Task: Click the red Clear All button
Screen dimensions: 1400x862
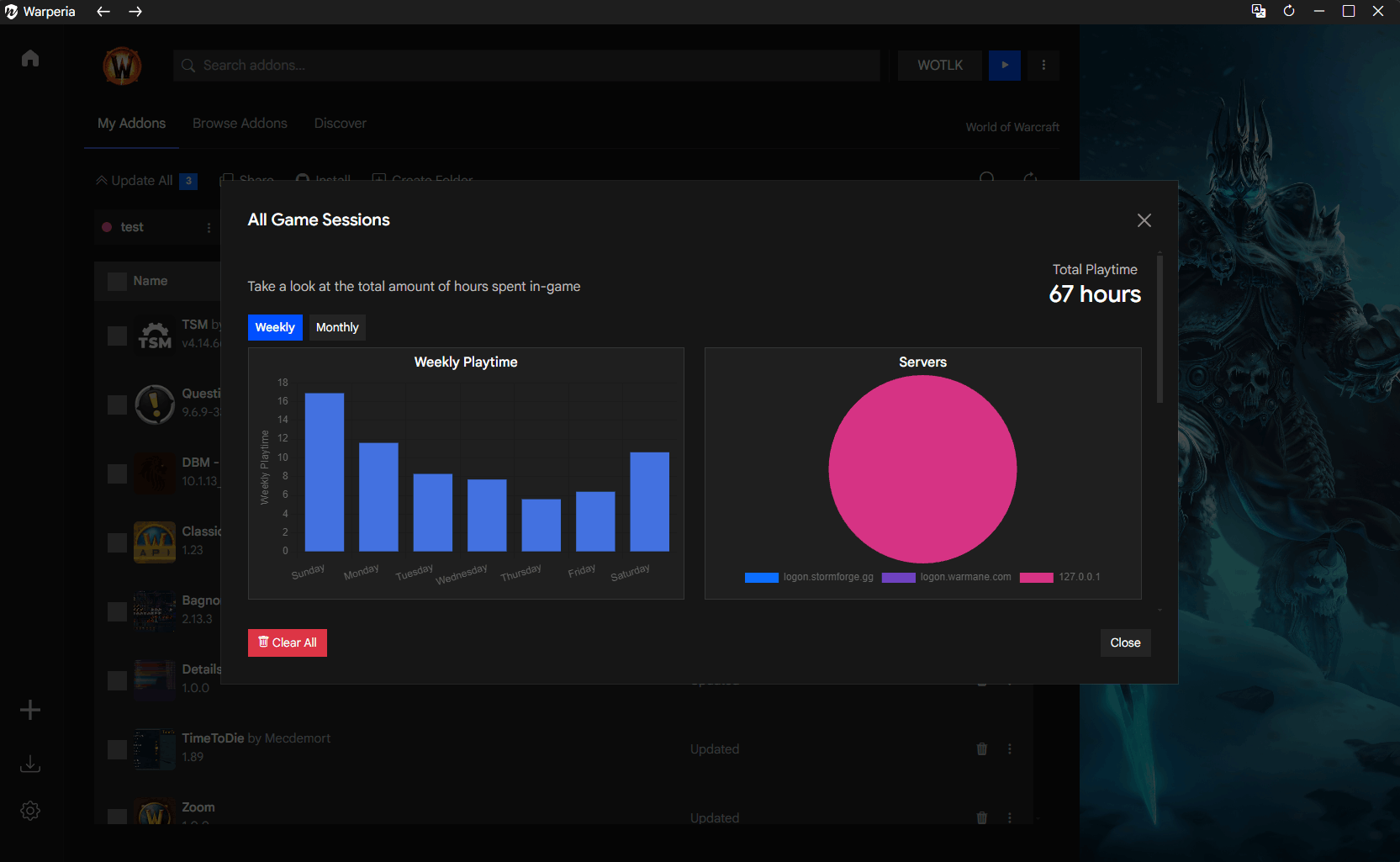Action: (288, 643)
